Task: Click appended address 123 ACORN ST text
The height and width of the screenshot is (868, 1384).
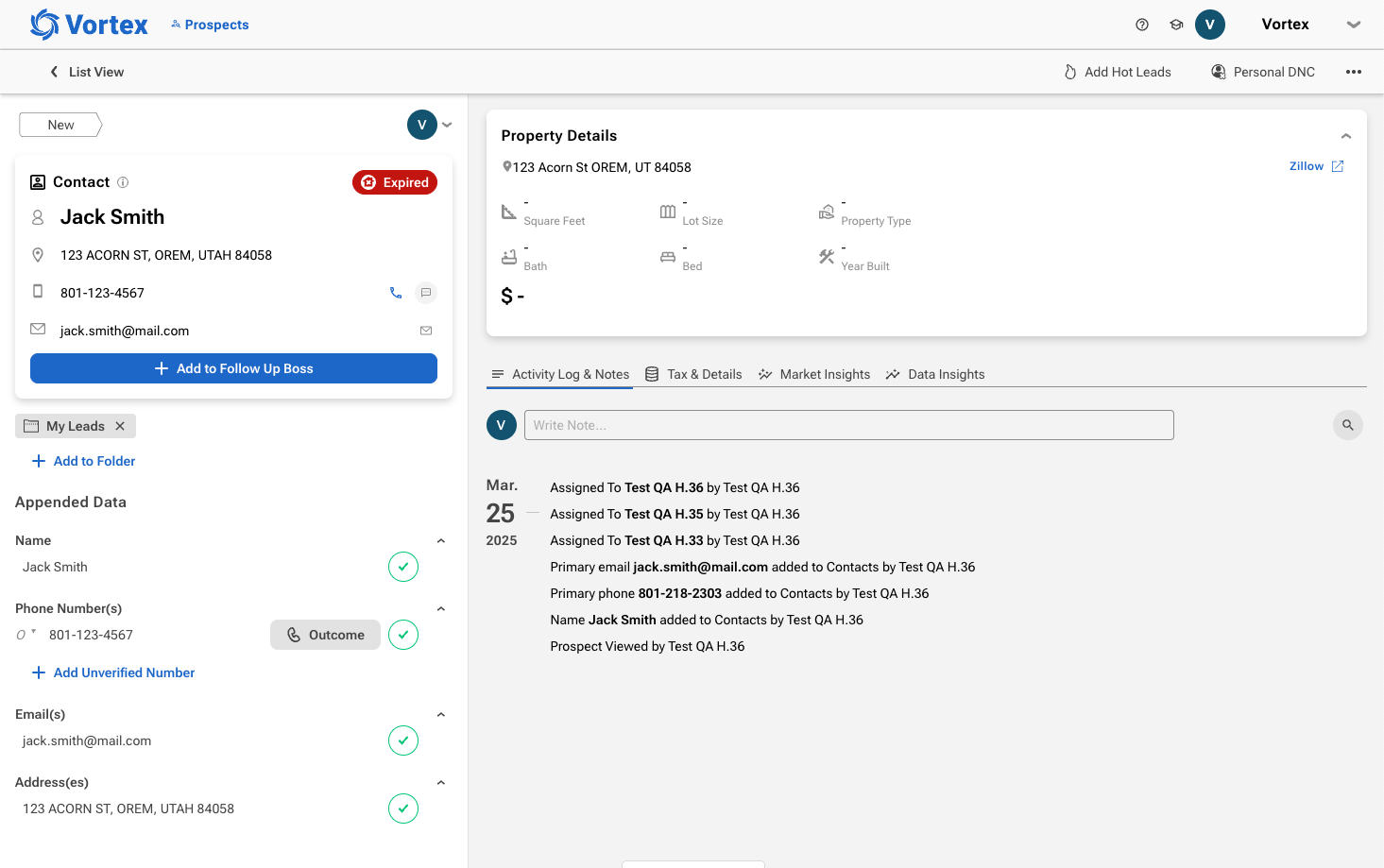Action: pos(128,808)
